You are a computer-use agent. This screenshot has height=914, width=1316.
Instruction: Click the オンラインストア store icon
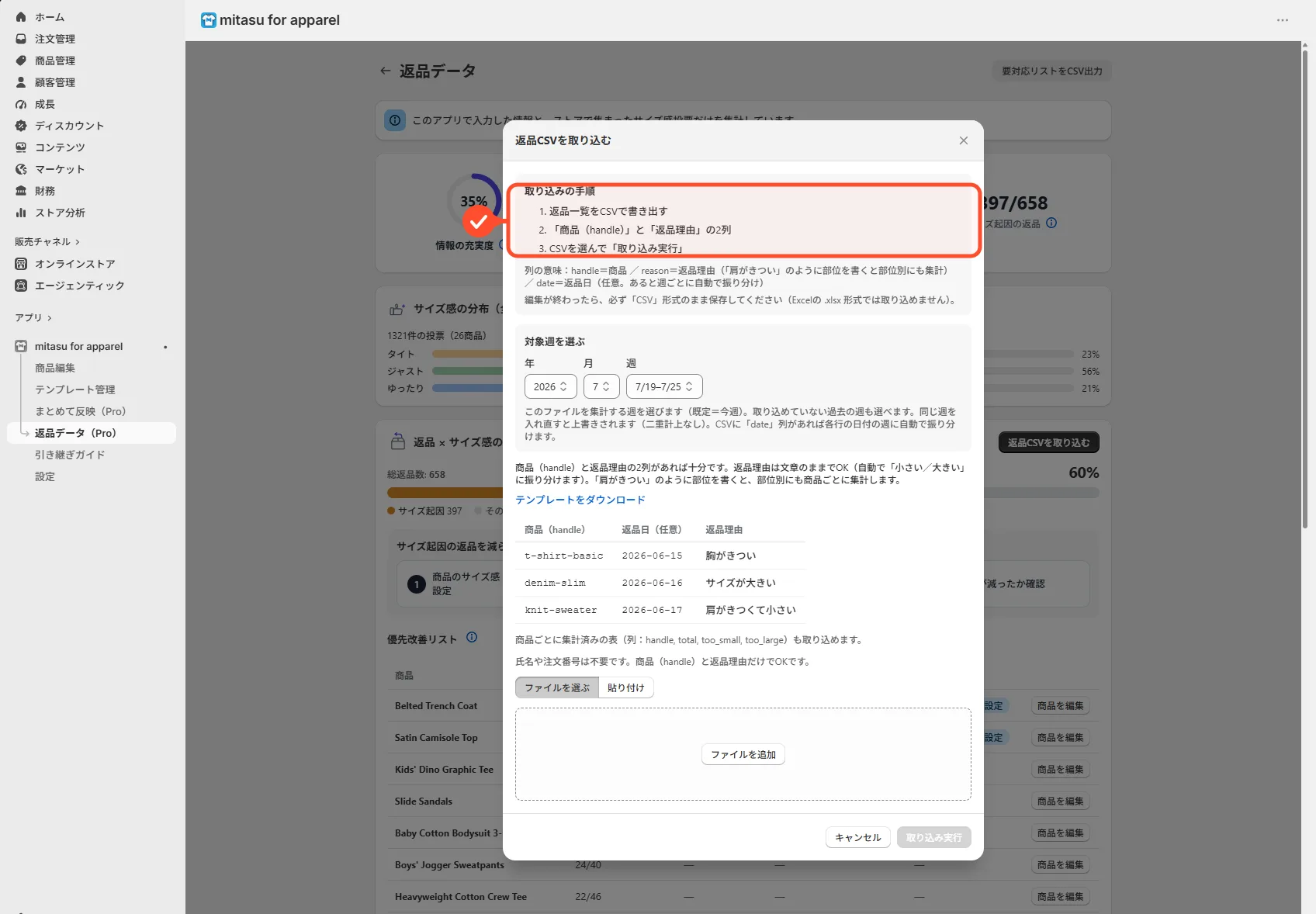(21, 264)
